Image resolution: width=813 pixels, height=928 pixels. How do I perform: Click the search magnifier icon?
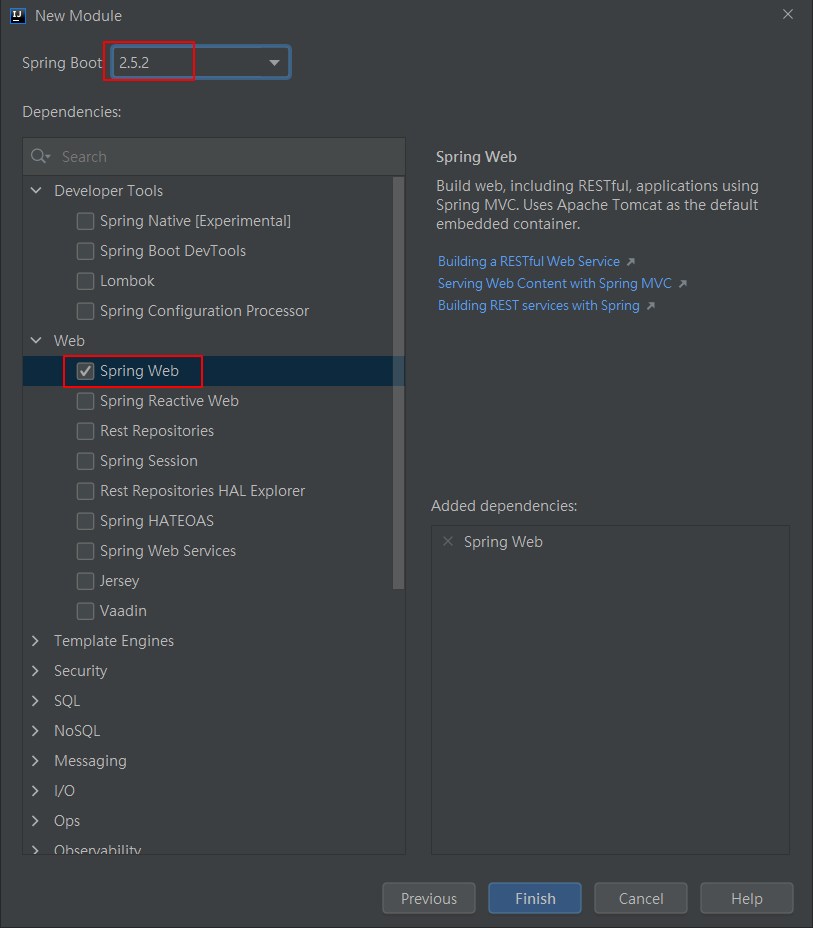(40, 156)
